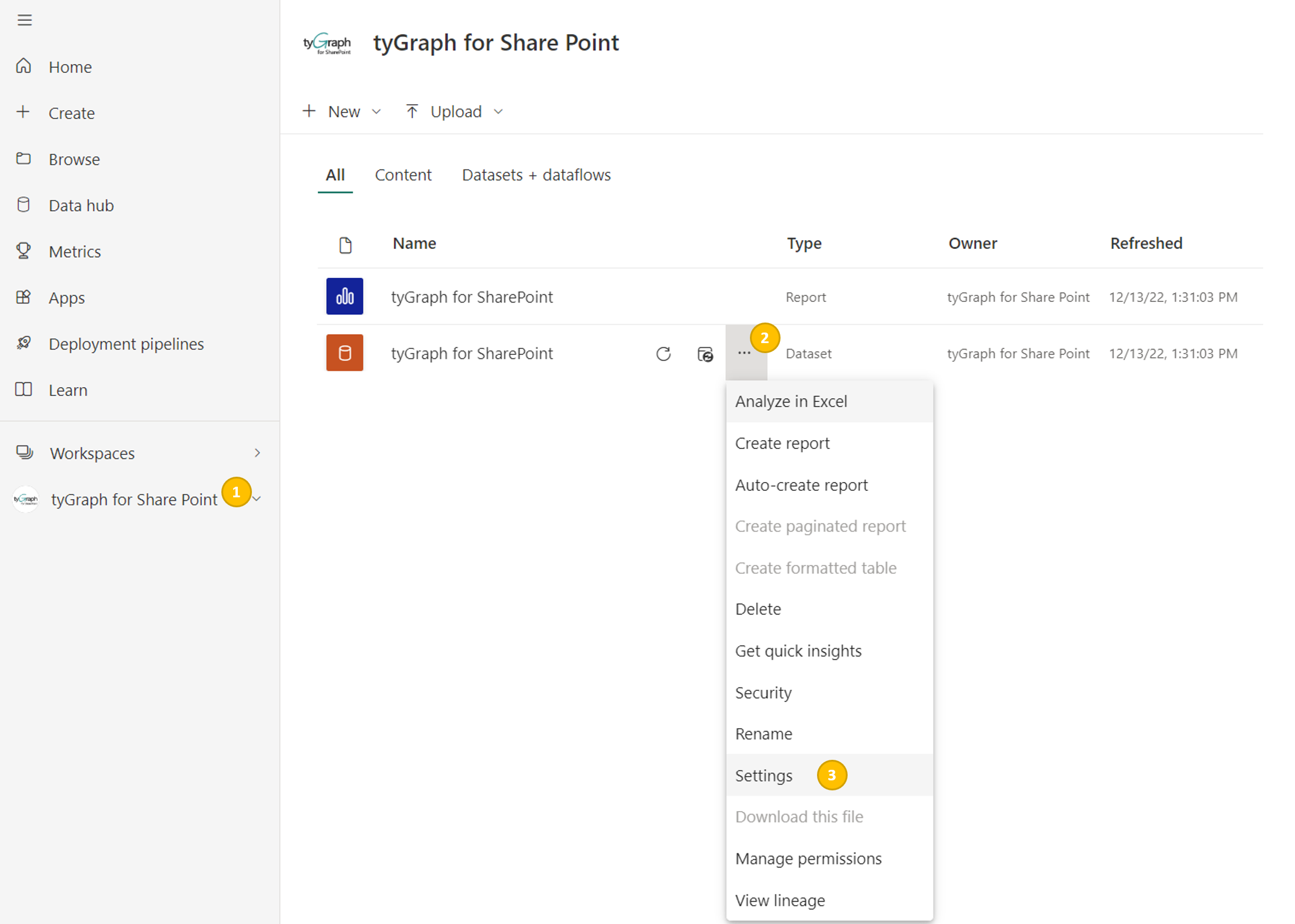Switch to Datasets + dataflows tab
The width and height of the screenshot is (1295, 924).
[536, 175]
